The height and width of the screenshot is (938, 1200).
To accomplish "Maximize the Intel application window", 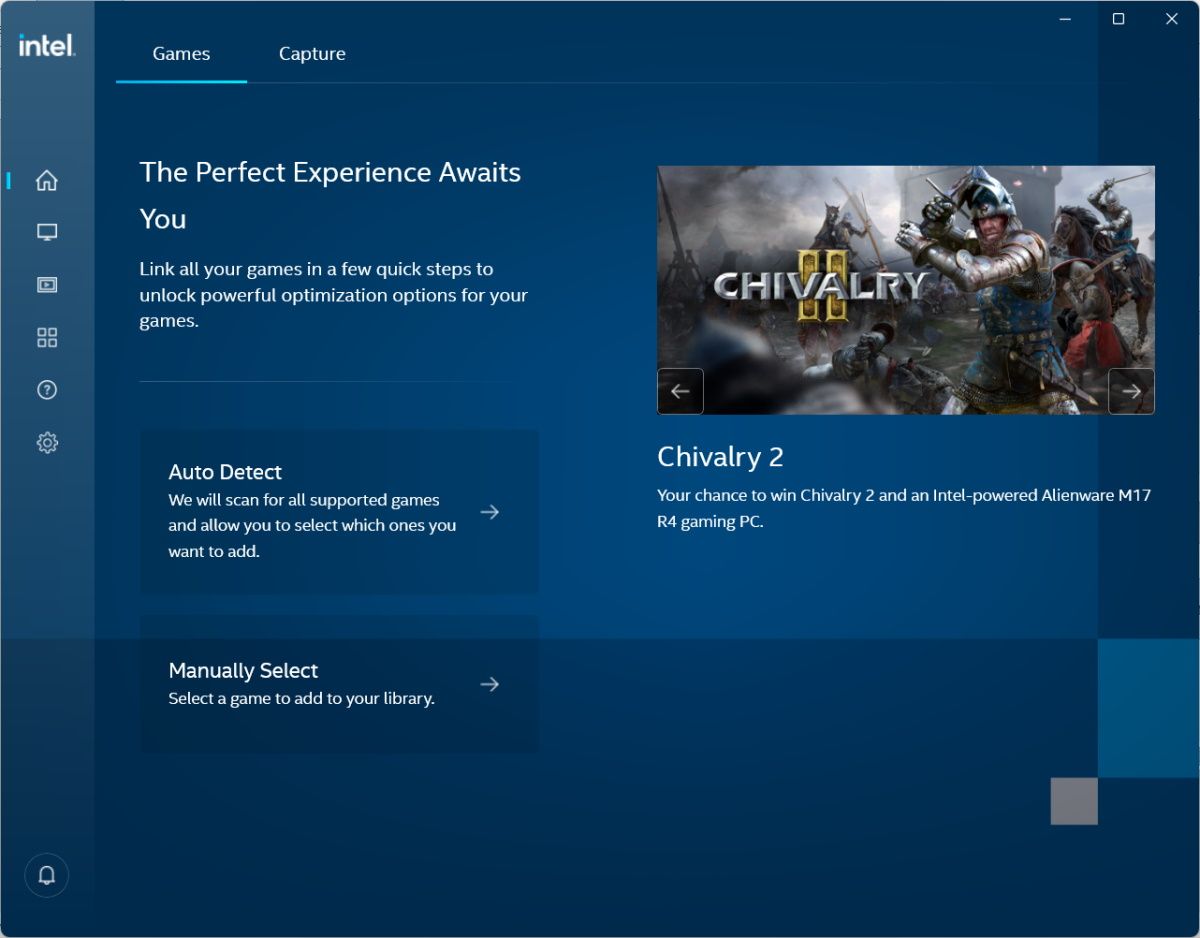I will [1118, 19].
